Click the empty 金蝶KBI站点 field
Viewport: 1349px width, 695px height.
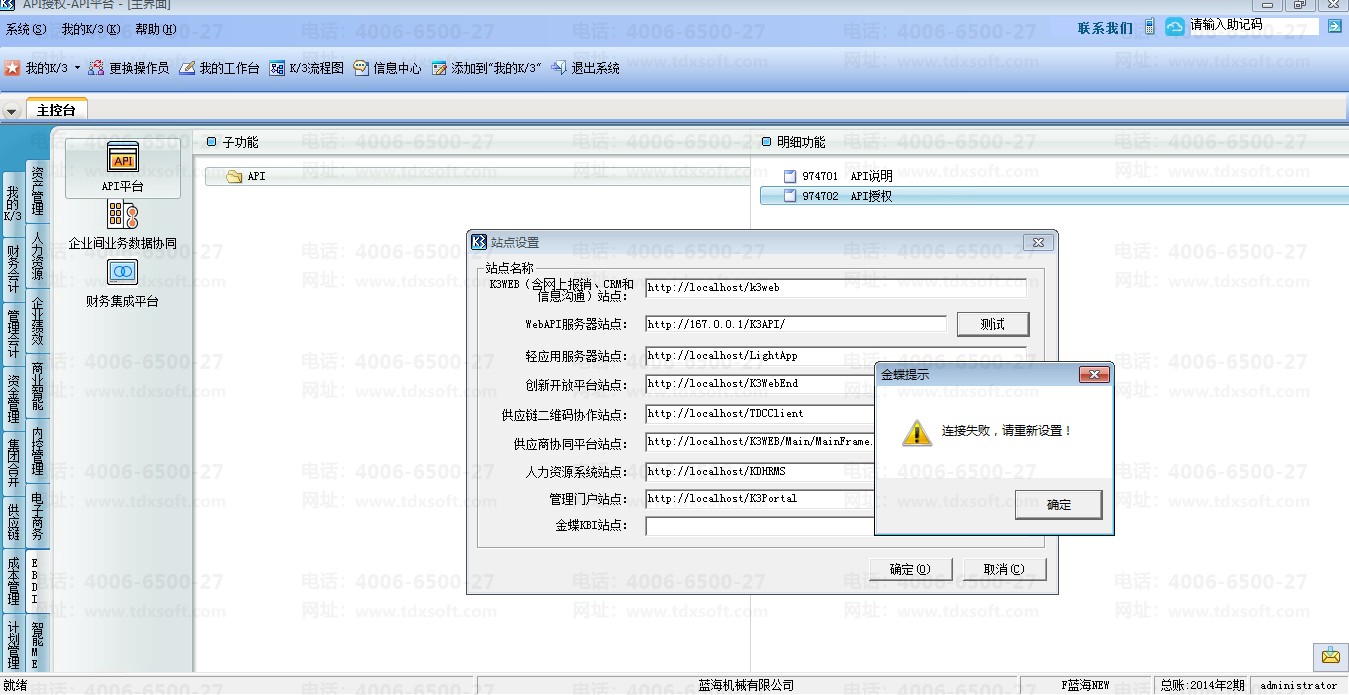(x=760, y=526)
